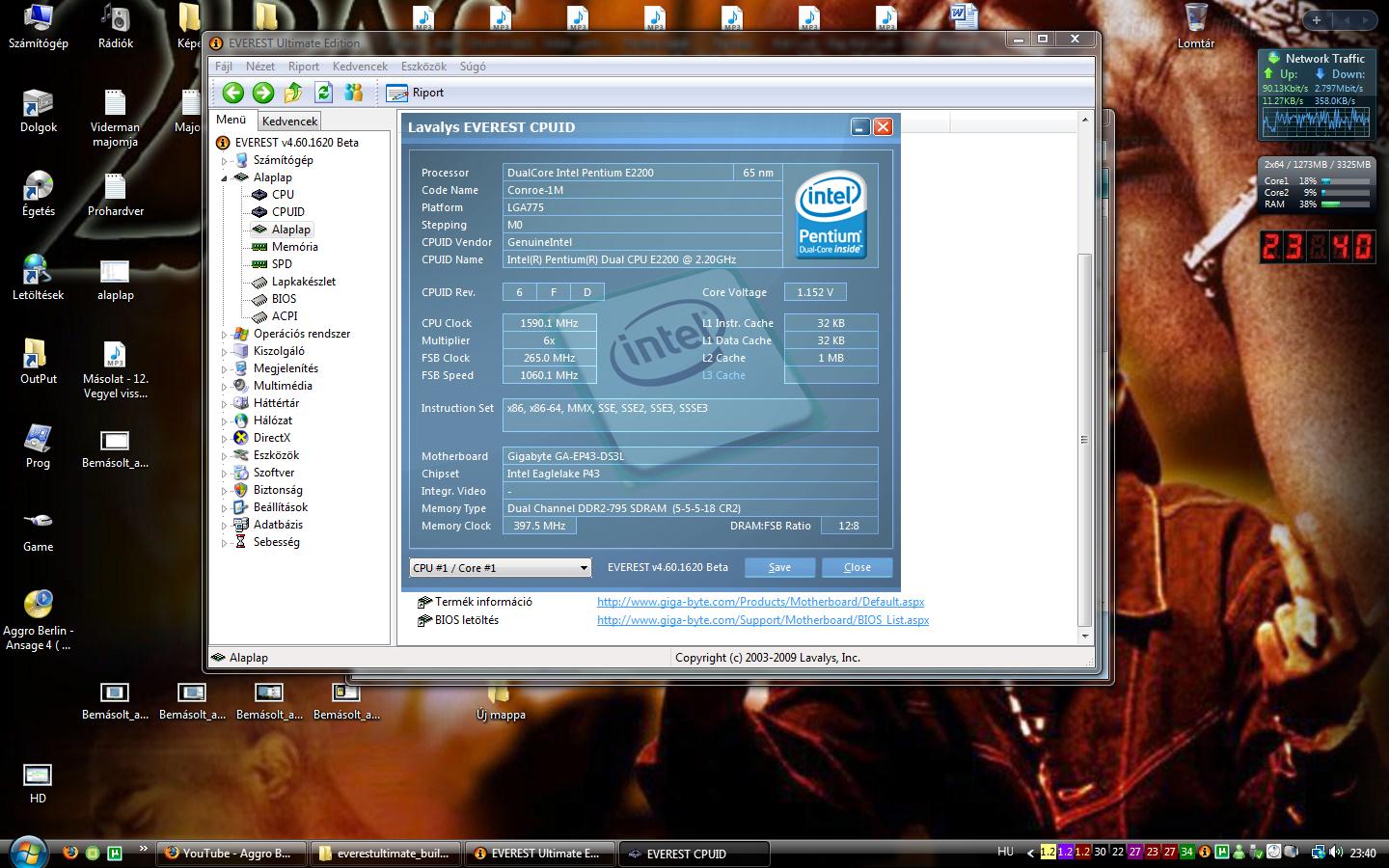Click the Lomtár recycle bin desktop icon
Image resolution: width=1389 pixels, height=868 pixels.
(1195, 26)
